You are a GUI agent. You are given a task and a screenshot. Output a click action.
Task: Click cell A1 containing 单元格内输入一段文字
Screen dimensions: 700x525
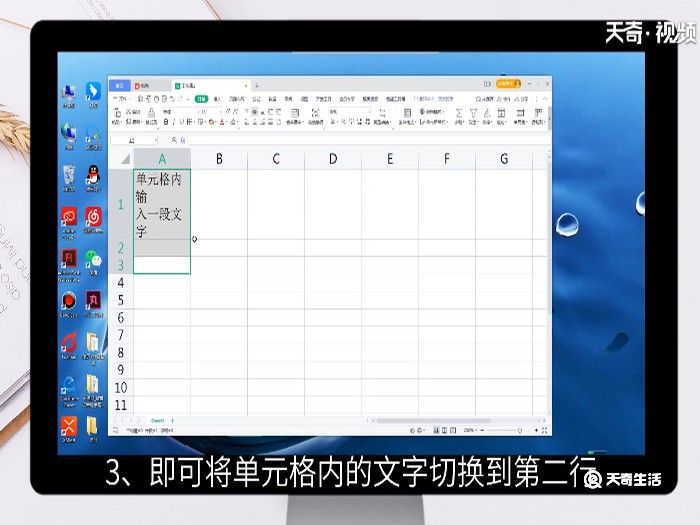[162, 204]
